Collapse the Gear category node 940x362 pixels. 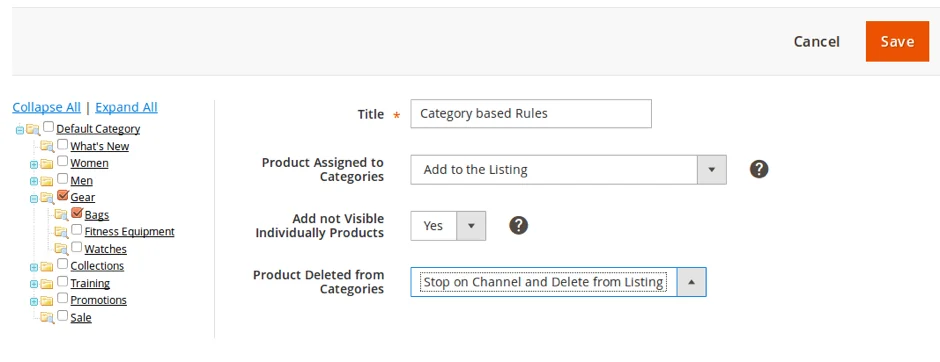pyautogui.click(x=34, y=198)
